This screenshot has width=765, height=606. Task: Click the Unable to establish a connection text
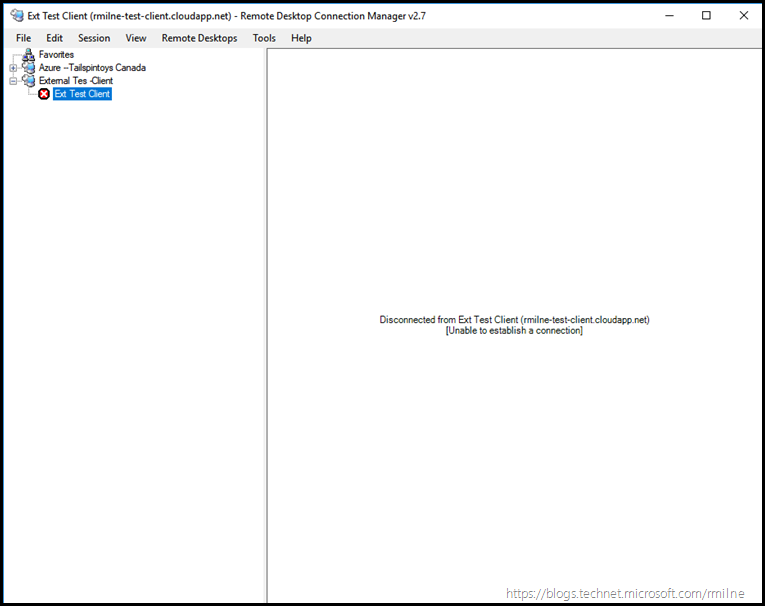pyautogui.click(x=514, y=331)
